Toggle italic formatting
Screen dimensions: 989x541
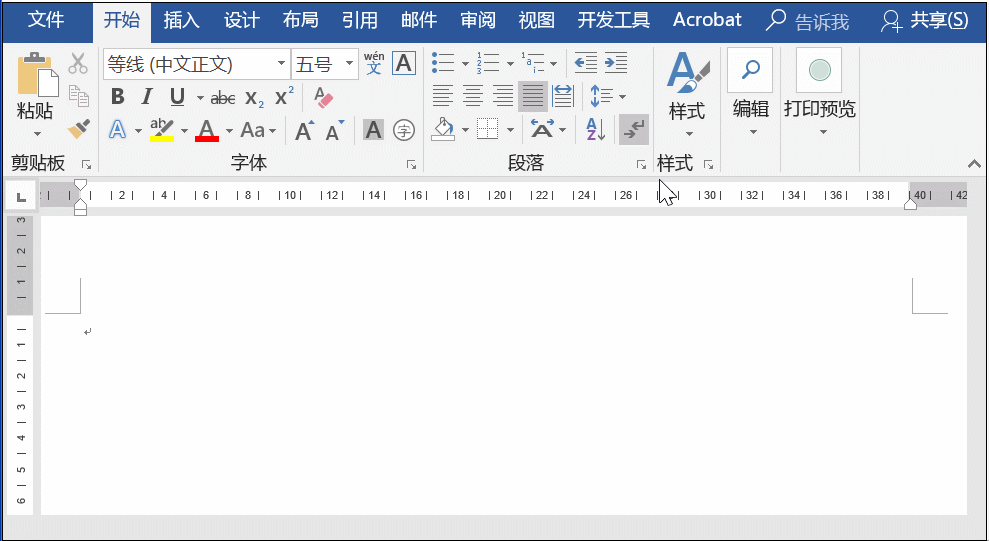[x=147, y=97]
